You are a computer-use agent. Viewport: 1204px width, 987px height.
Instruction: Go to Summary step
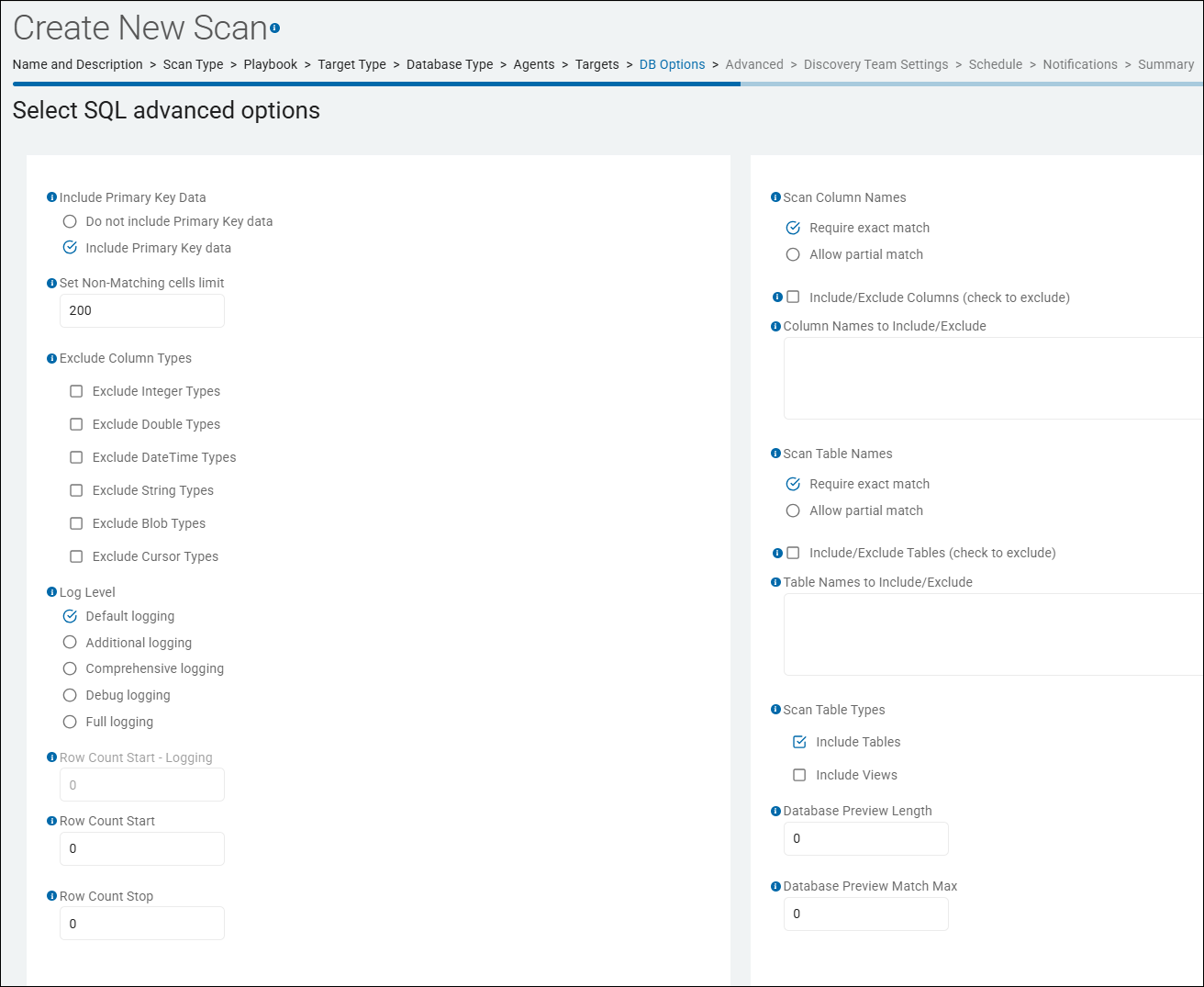point(1166,64)
